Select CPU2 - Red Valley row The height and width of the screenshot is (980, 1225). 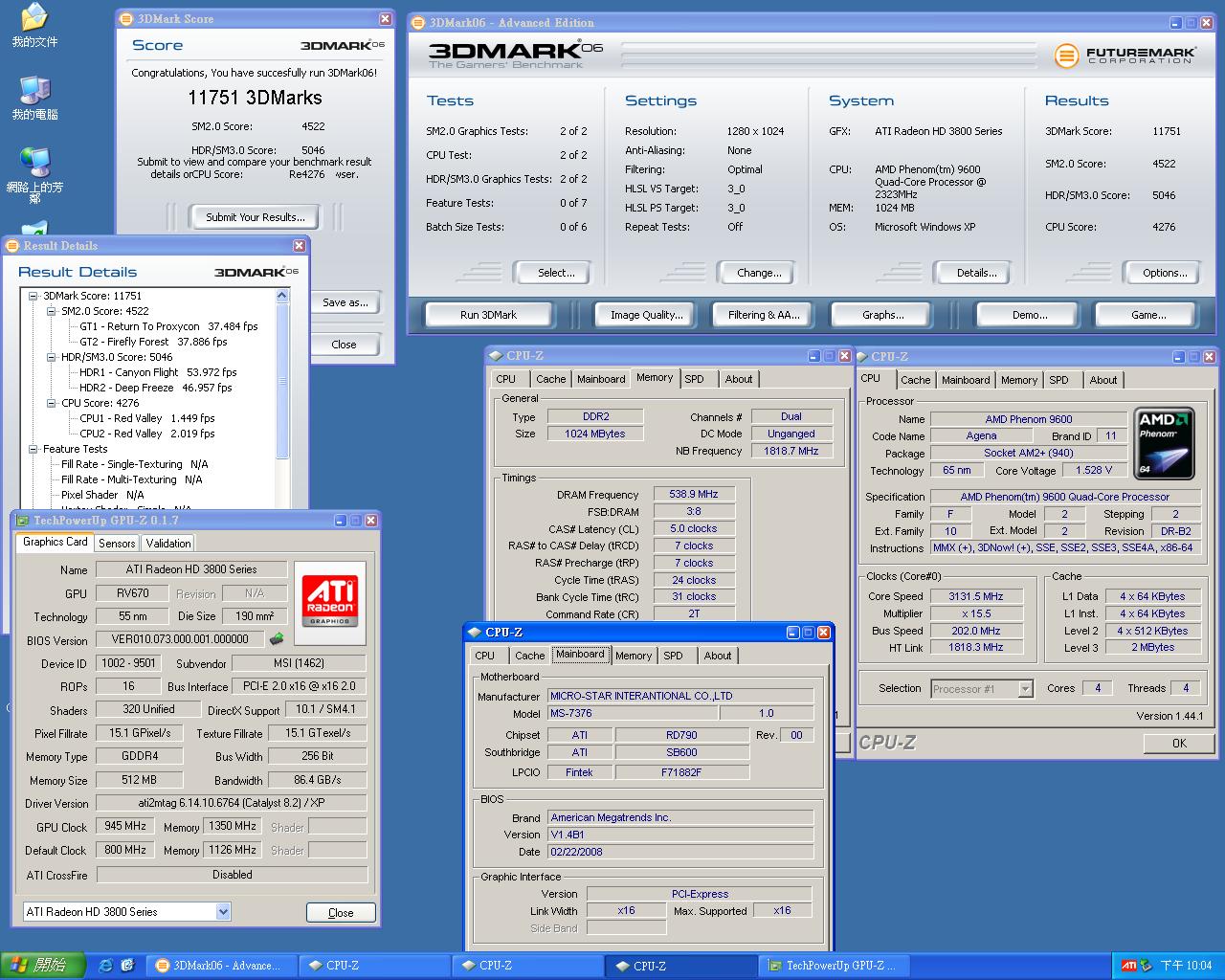[x=146, y=434]
